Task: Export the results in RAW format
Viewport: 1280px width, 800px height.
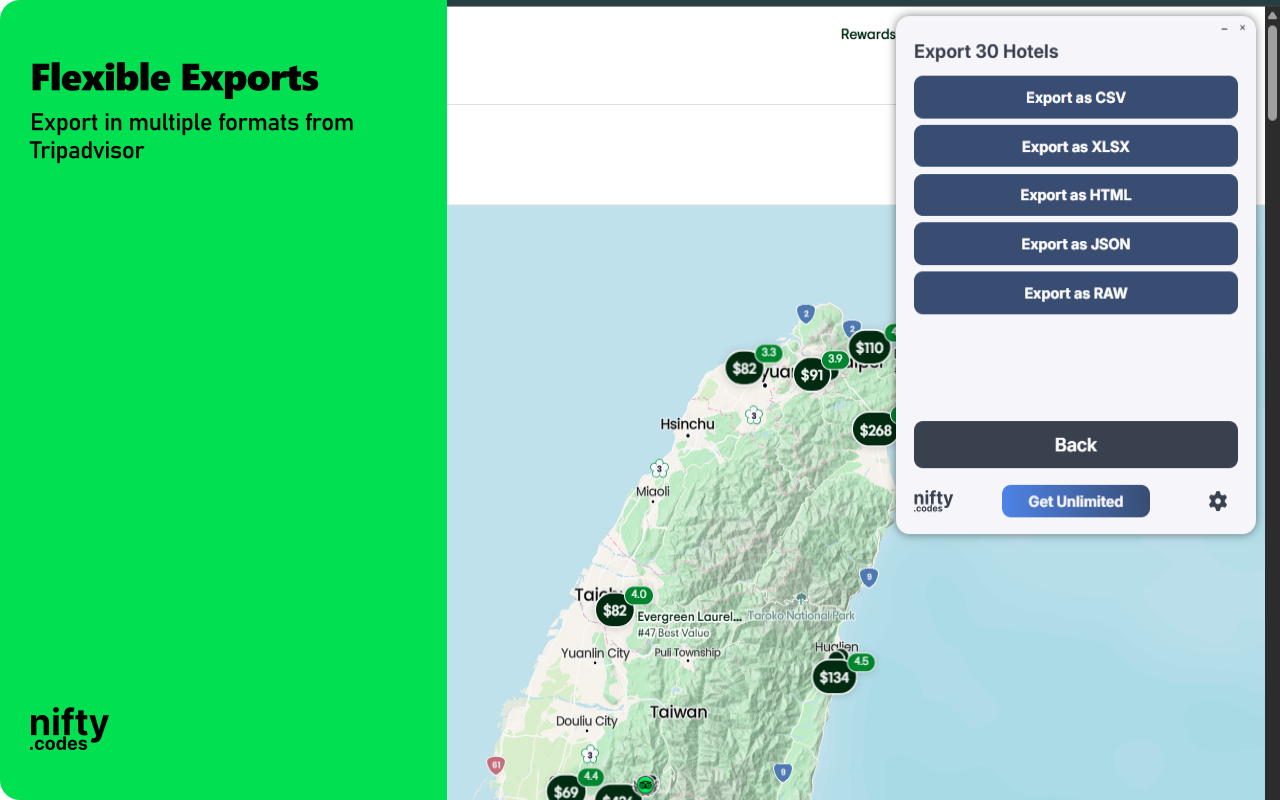Action: (1075, 292)
